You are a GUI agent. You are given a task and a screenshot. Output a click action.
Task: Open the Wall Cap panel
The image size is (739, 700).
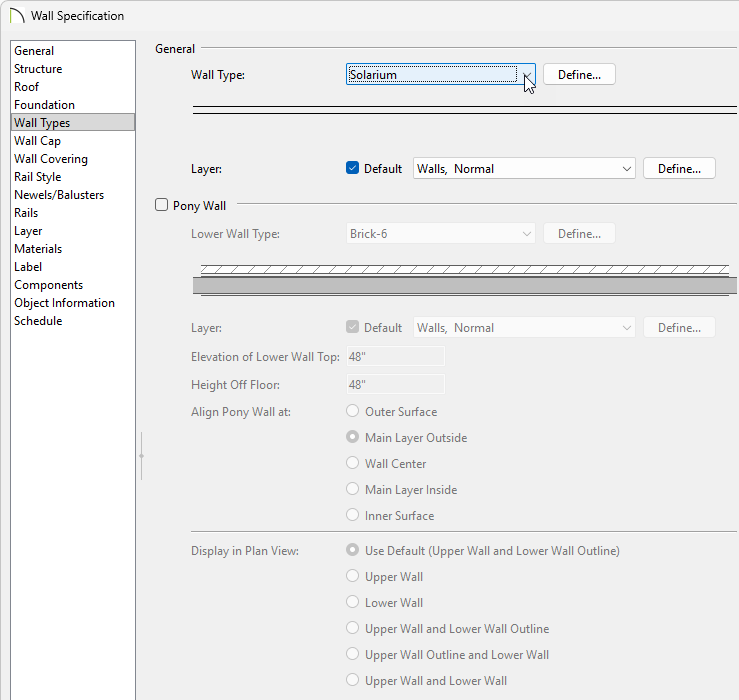tap(37, 141)
